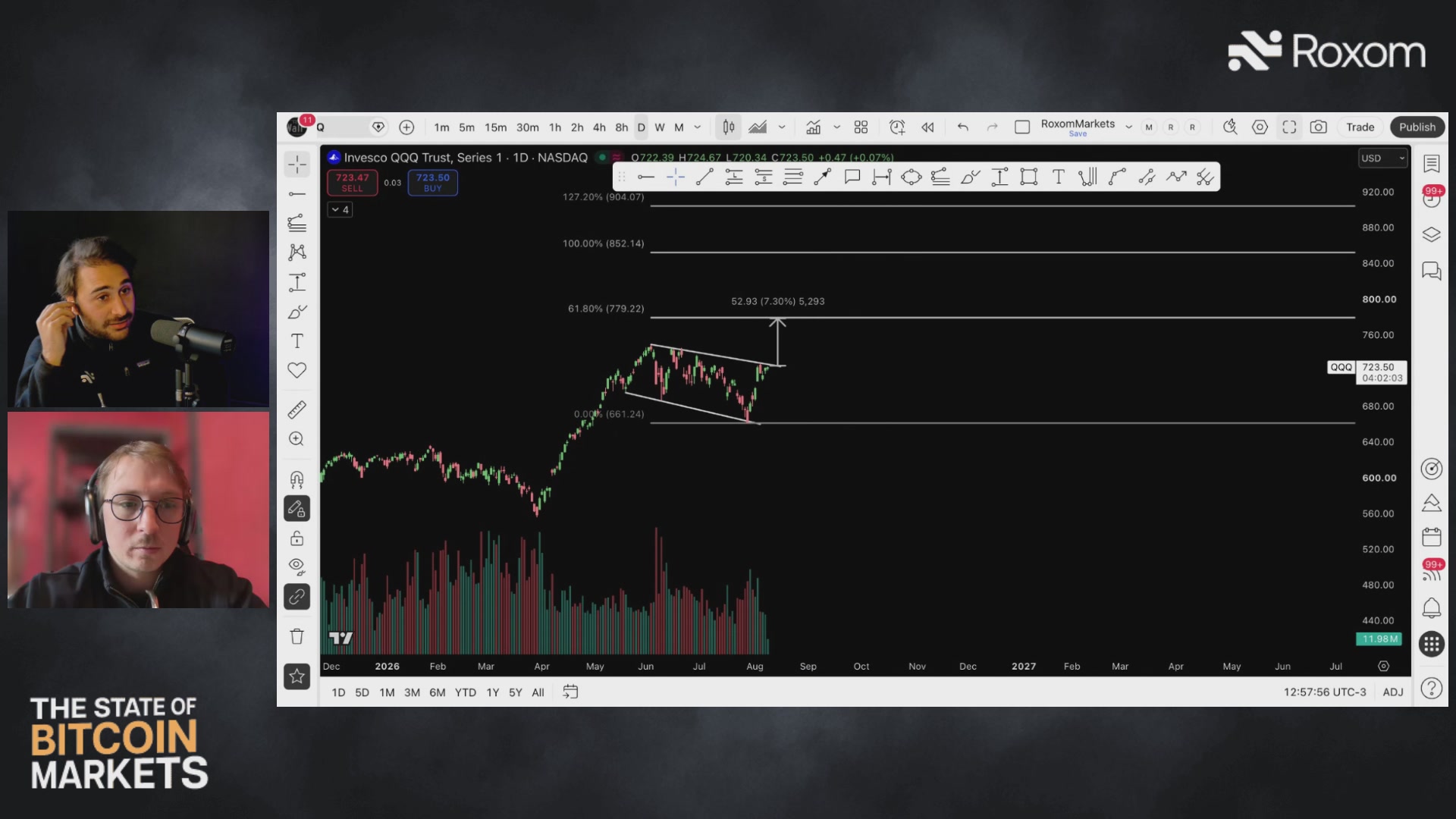Set date range to YTD
Screen dimensions: 1456x819
click(x=466, y=692)
